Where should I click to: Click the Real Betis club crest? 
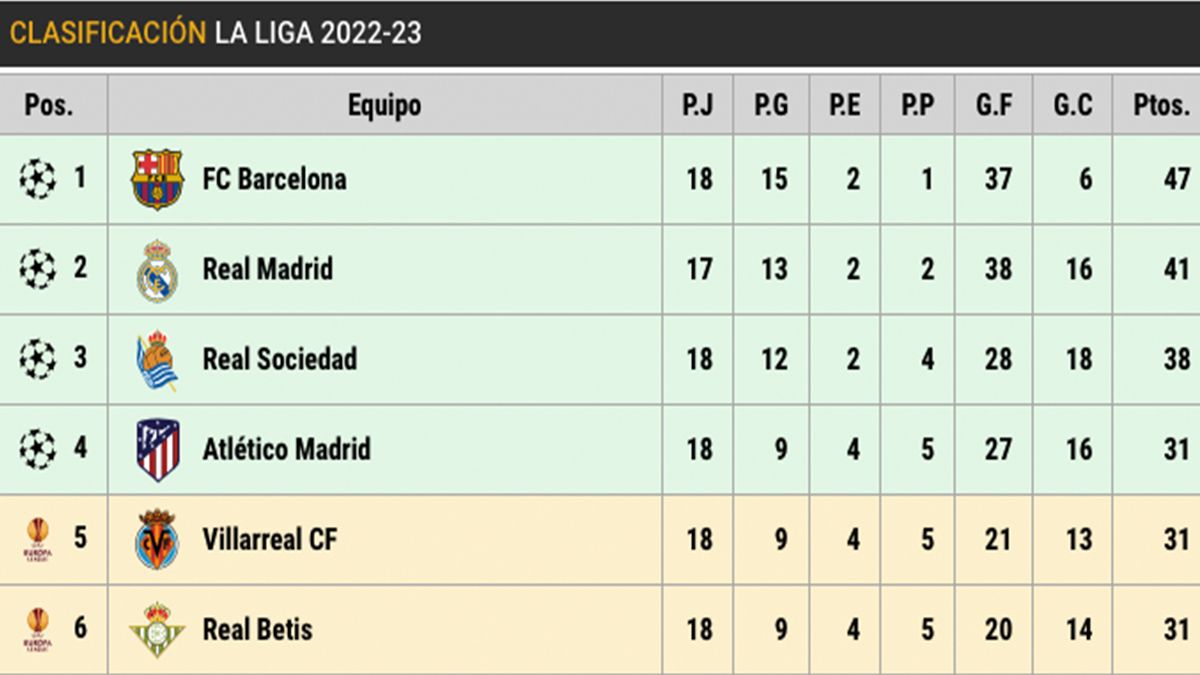157,630
